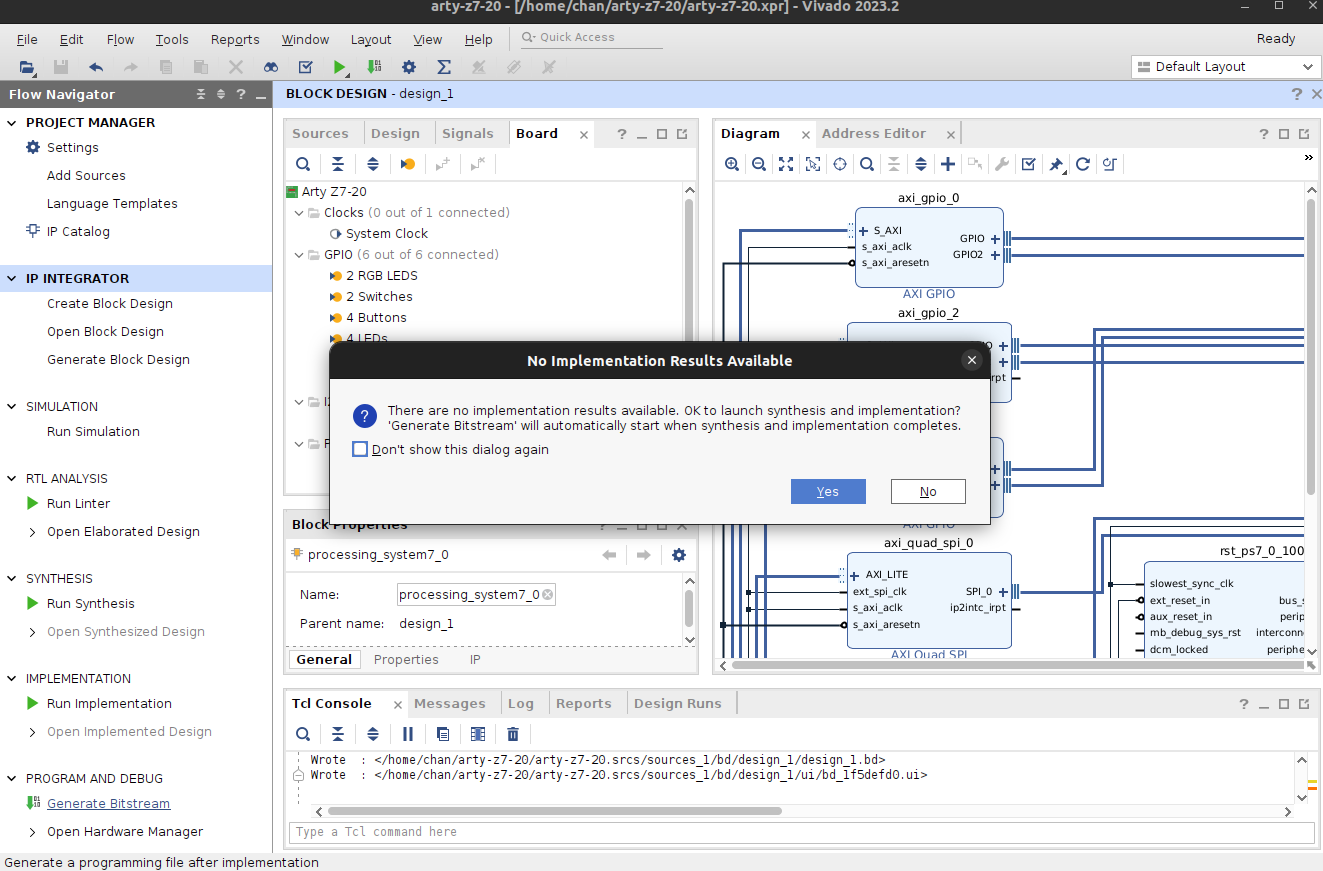
Task: Click Create Block Design
Action: tap(110, 304)
